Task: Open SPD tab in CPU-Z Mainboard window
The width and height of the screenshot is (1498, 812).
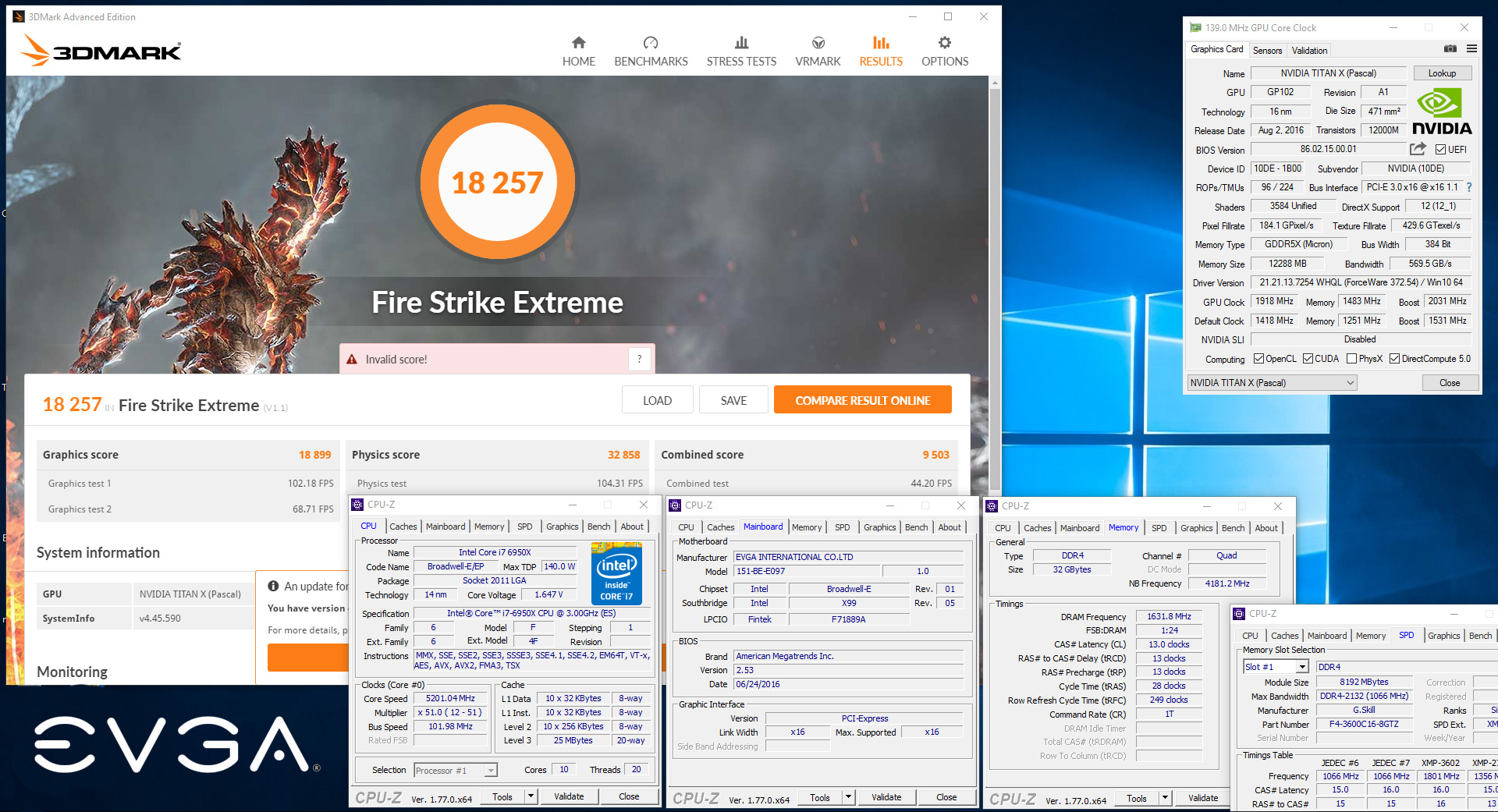Action: click(843, 527)
